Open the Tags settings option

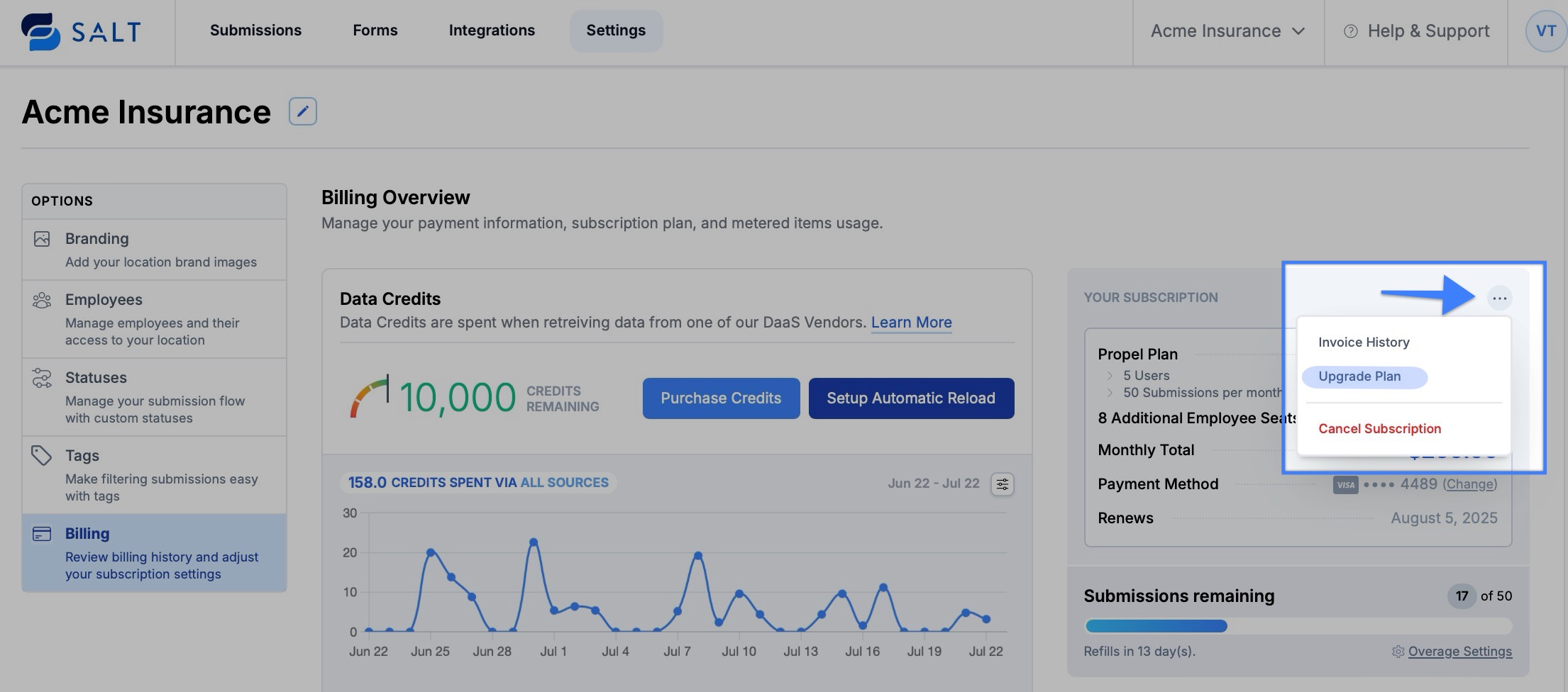point(155,475)
